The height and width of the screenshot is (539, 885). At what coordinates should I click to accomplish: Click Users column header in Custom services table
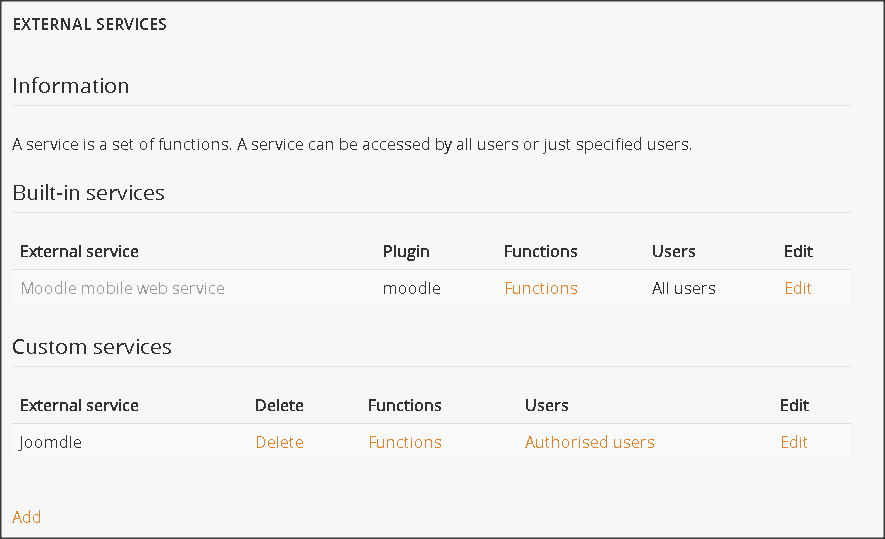coord(547,405)
